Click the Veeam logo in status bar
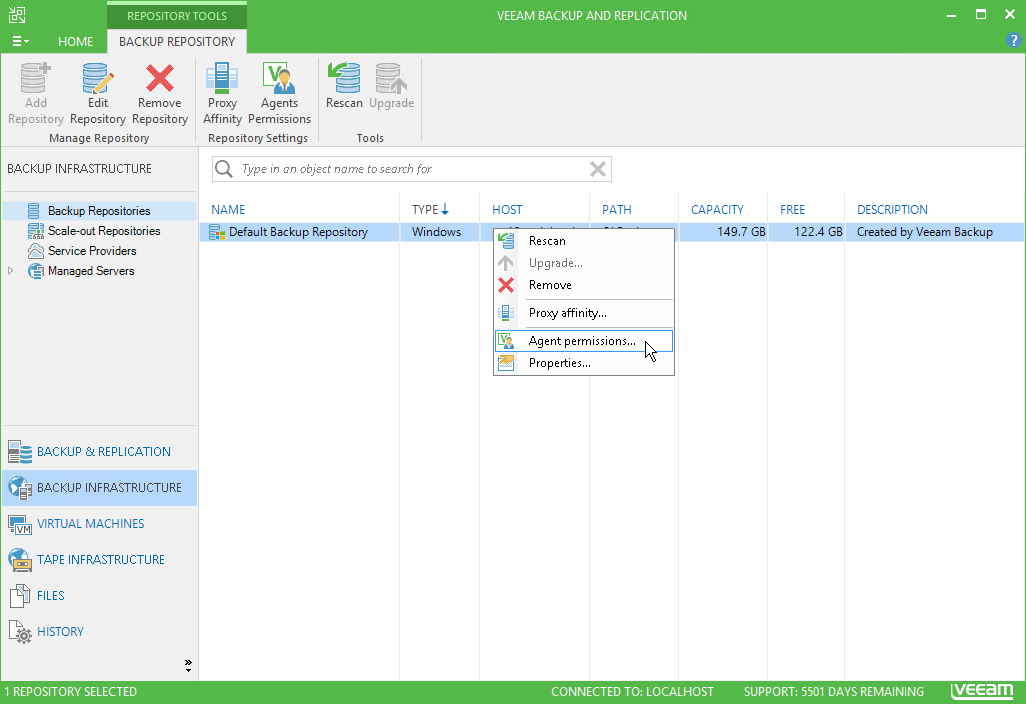The height and width of the screenshot is (704, 1026). [982, 690]
